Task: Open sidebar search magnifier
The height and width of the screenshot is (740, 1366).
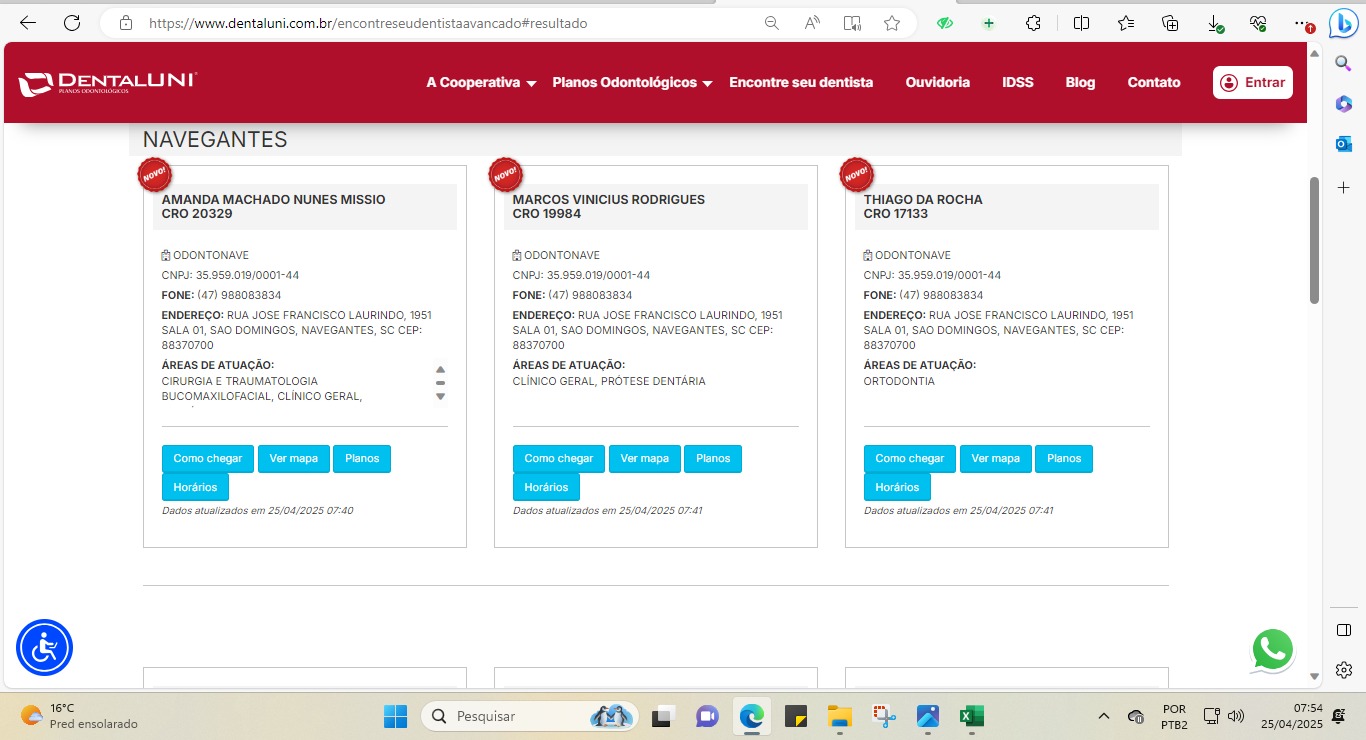Action: [x=1343, y=63]
